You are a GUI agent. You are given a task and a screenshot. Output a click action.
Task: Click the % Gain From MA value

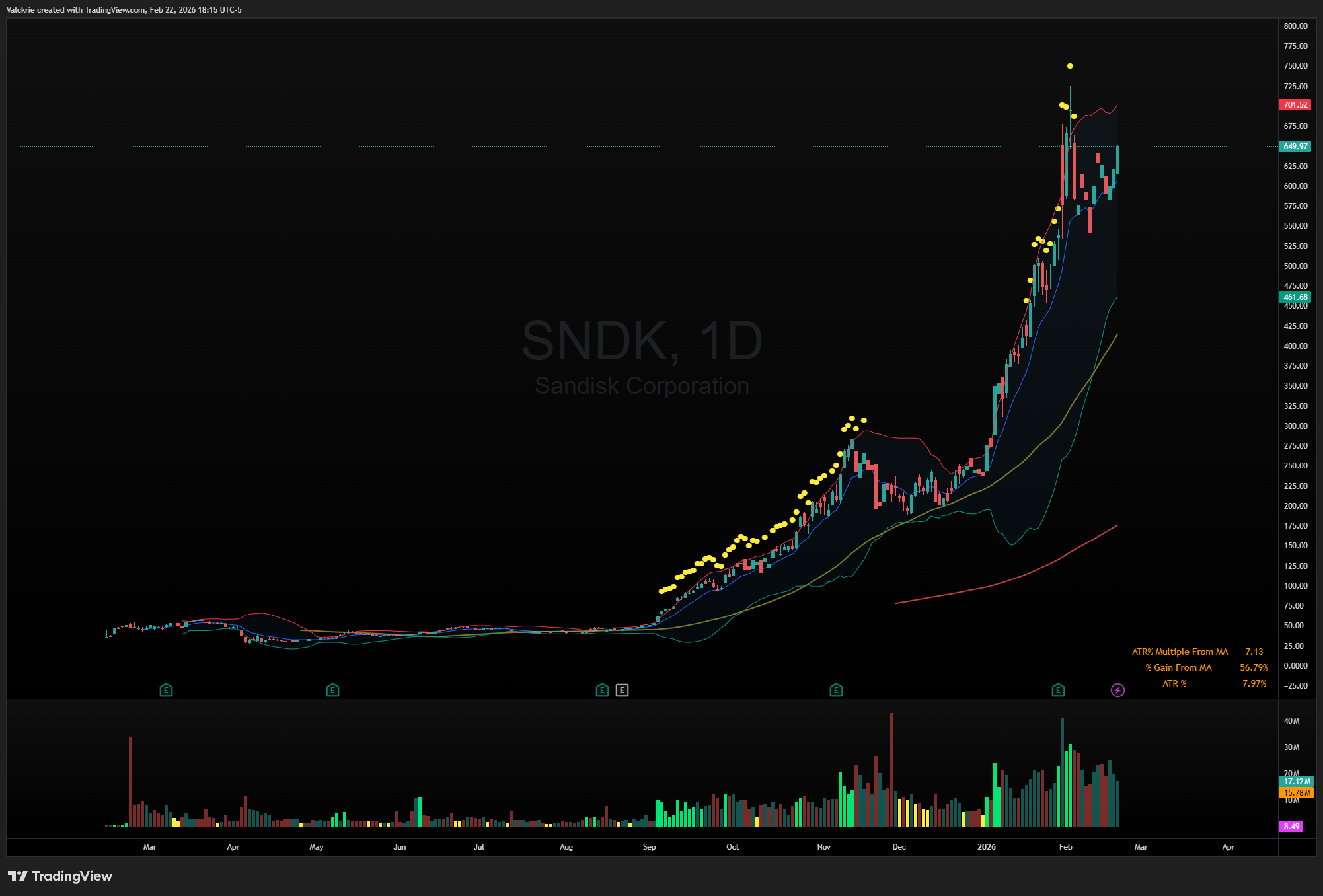1254,668
